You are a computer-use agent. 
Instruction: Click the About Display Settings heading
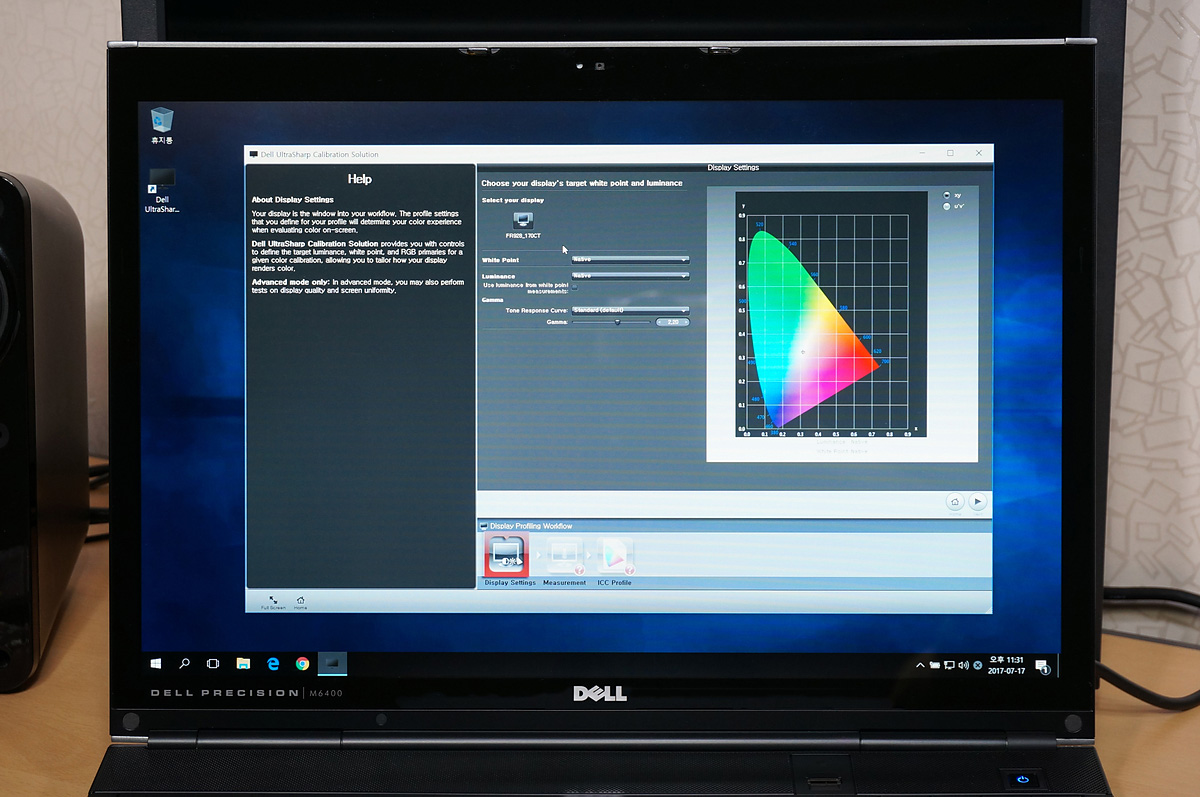click(x=293, y=200)
